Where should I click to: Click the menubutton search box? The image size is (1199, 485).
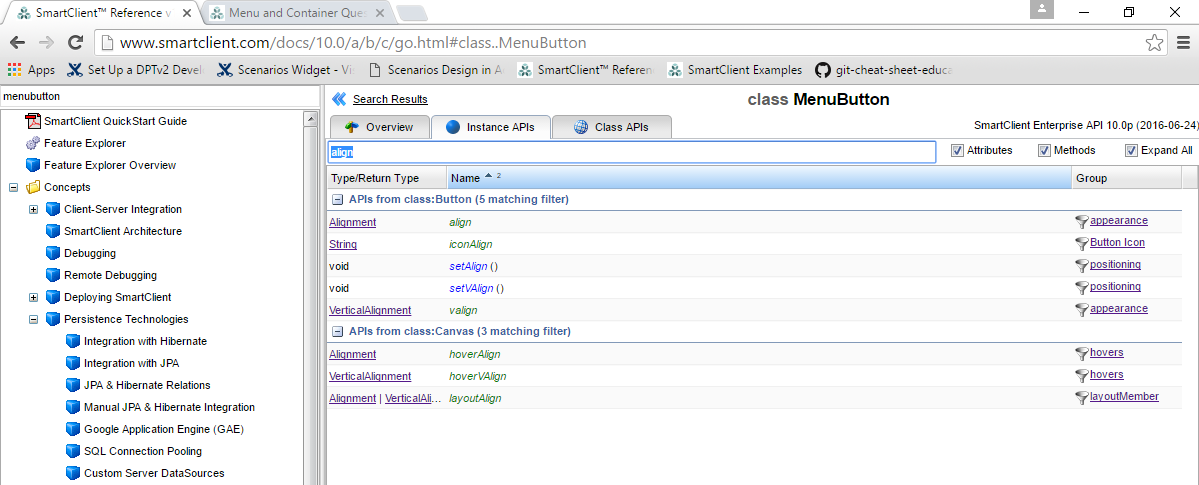160,96
